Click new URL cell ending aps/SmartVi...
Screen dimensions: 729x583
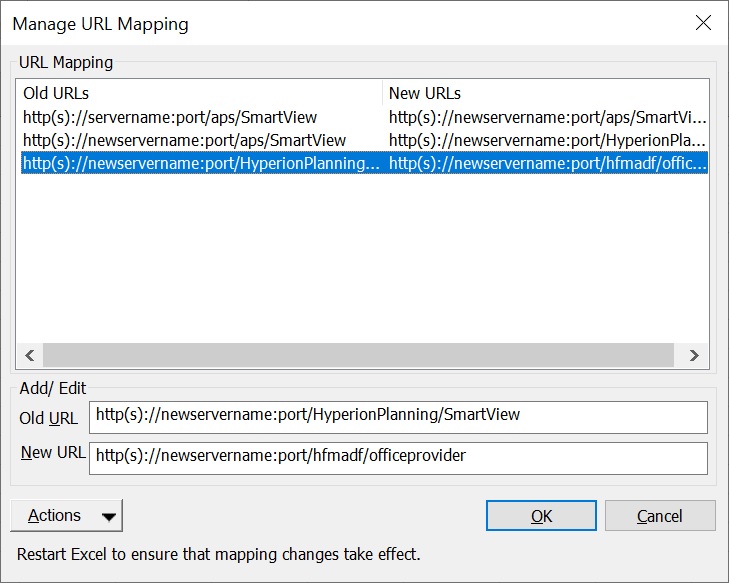point(548,117)
